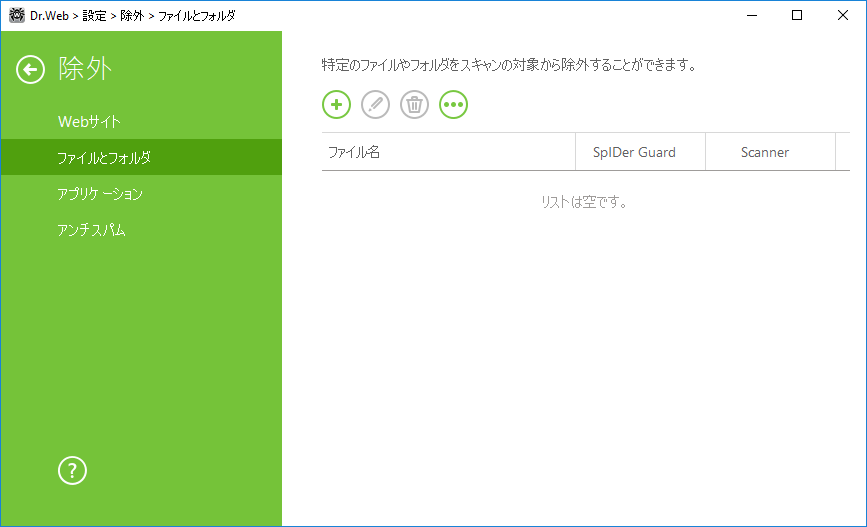
Task: Click the ファイル名 column header
Action: pyautogui.click(x=448, y=152)
